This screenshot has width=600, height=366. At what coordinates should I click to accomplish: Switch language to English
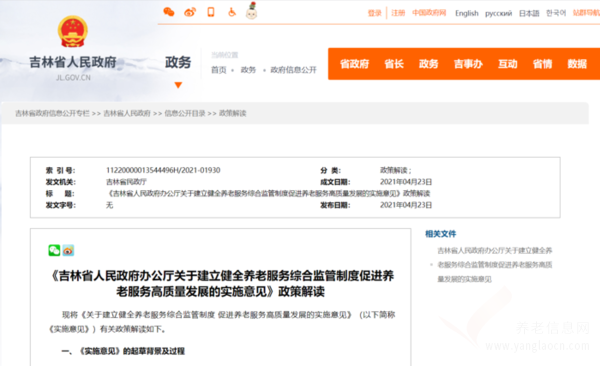(466, 13)
